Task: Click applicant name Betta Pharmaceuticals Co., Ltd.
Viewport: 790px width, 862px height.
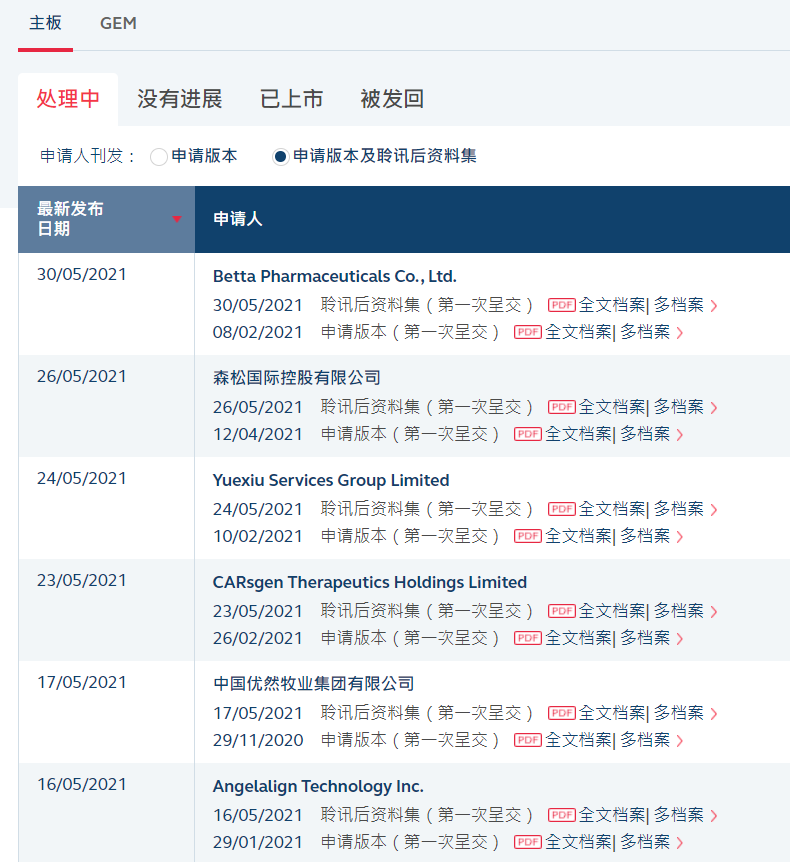Action: [335, 276]
